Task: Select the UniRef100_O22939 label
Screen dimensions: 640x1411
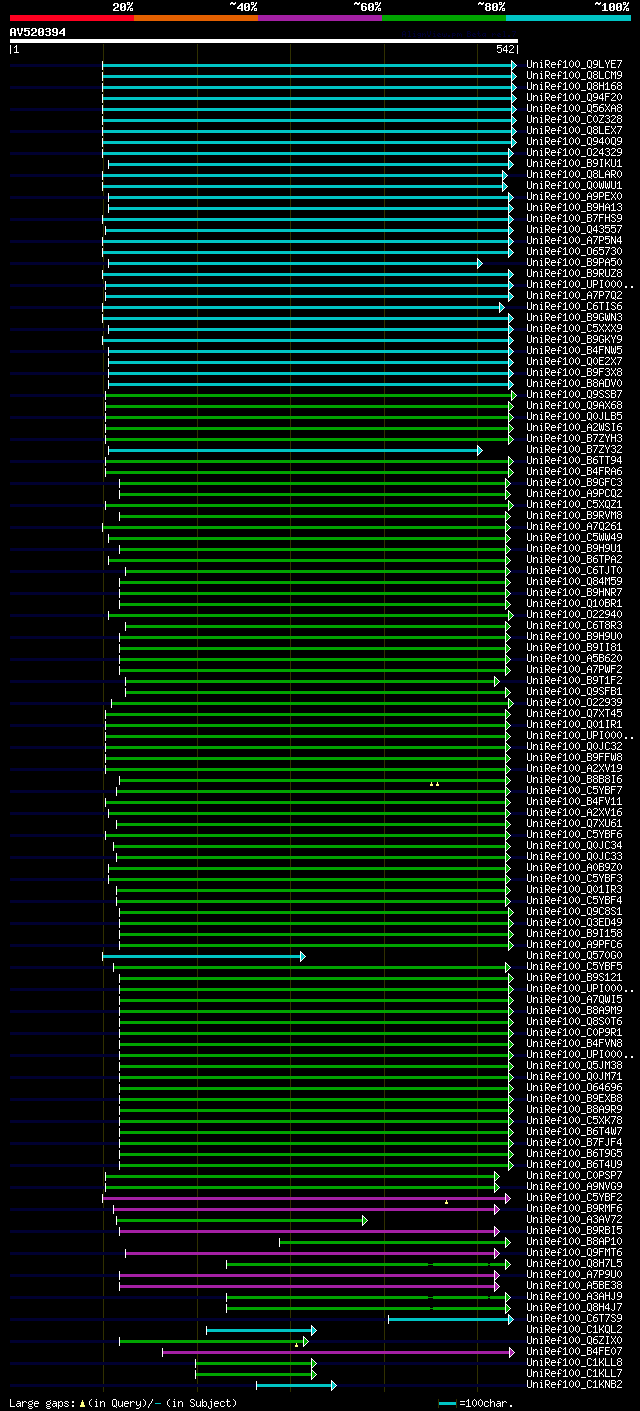Action: tap(574, 702)
